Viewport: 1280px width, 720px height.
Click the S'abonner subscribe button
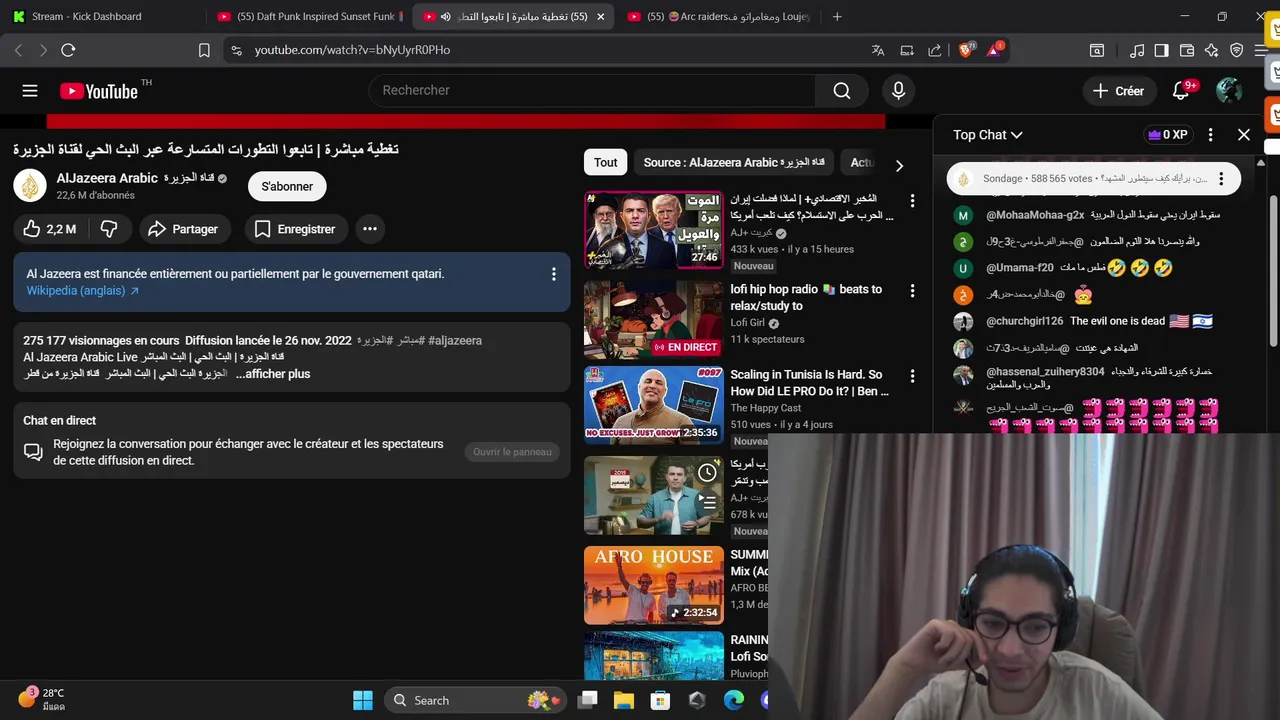coord(287,186)
